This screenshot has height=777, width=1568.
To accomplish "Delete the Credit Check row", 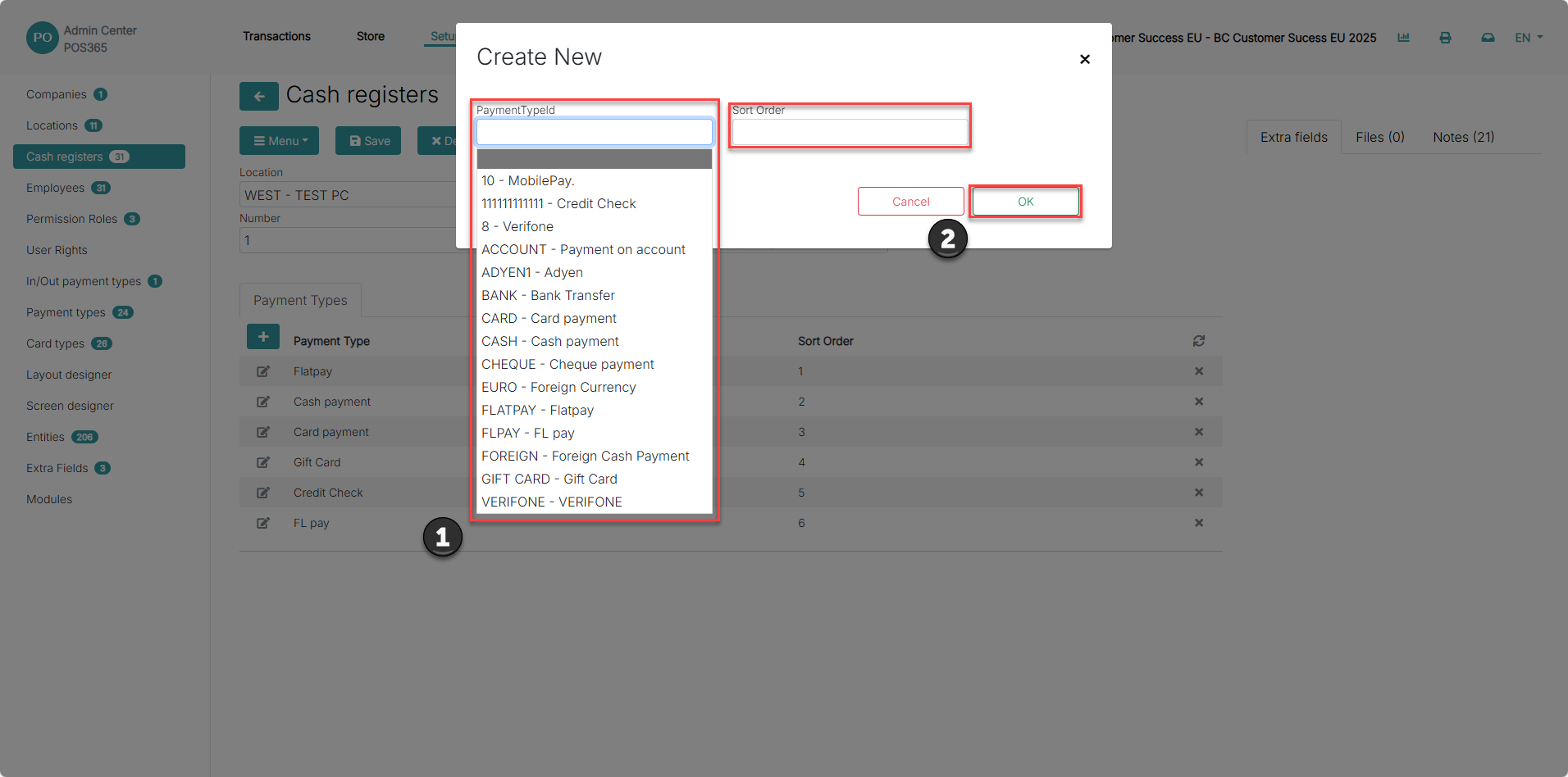I will point(1199,493).
